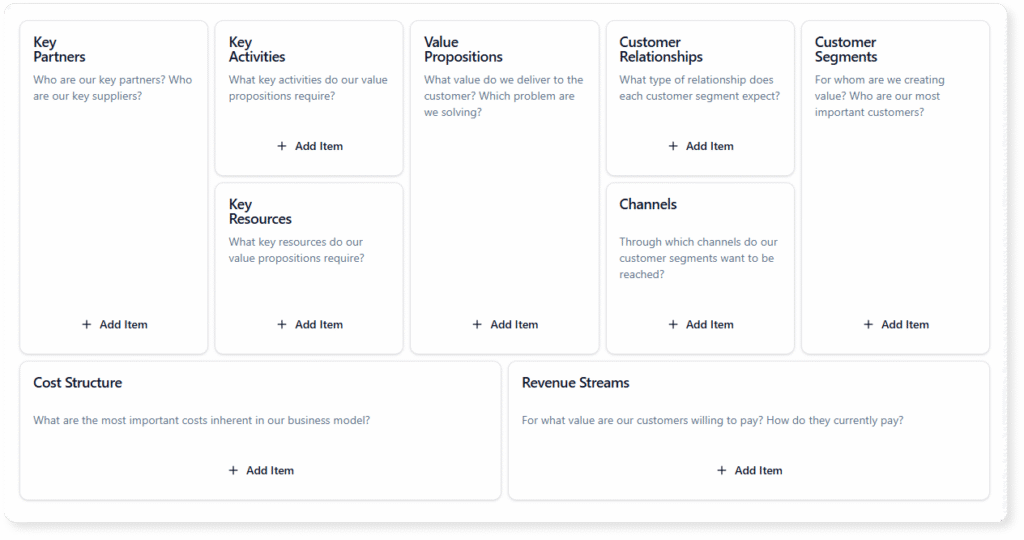Click the 'For what value are our customers' prompt
Image resolution: width=1024 pixels, height=540 pixels.
tap(712, 421)
